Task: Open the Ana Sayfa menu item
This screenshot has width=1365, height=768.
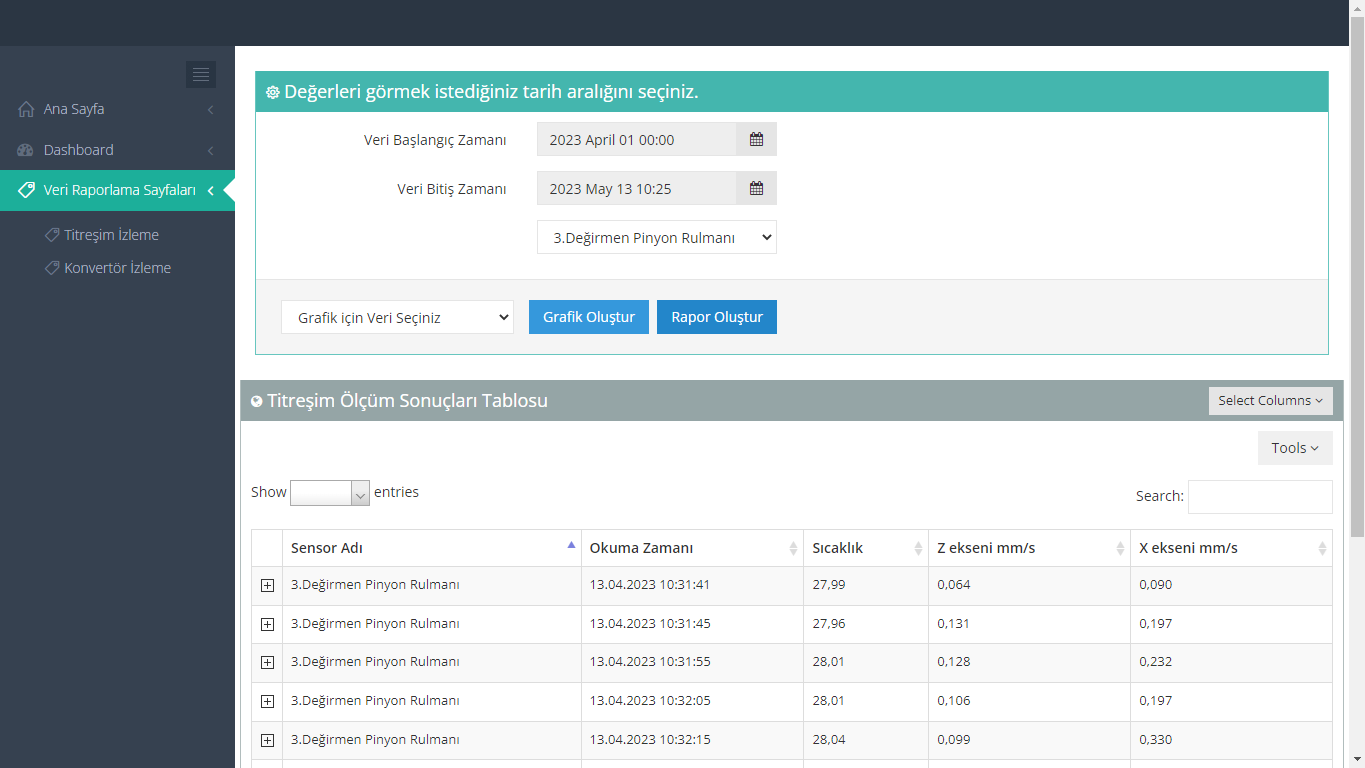Action: pos(117,109)
